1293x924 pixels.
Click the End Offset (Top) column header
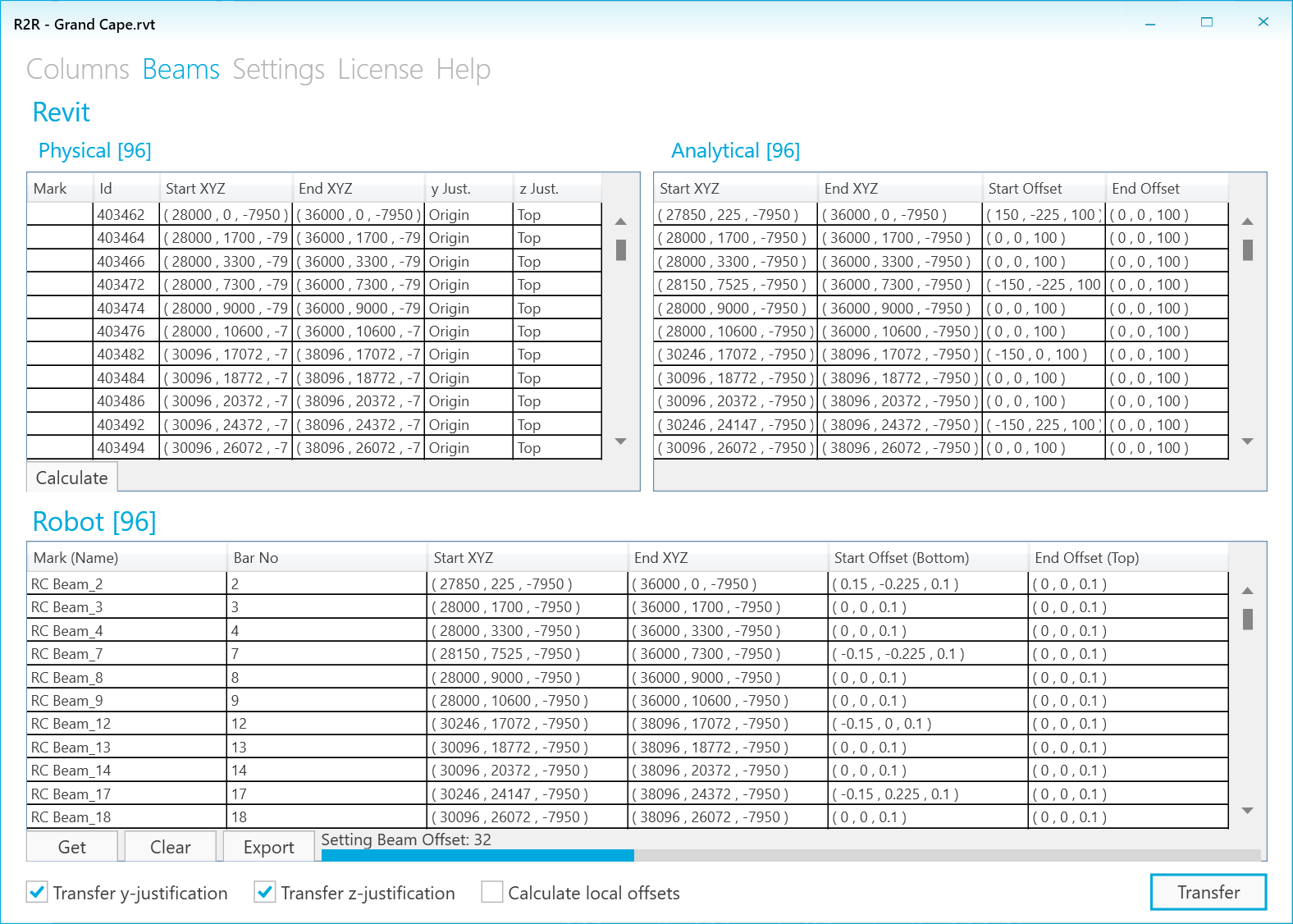pos(1128,558)
